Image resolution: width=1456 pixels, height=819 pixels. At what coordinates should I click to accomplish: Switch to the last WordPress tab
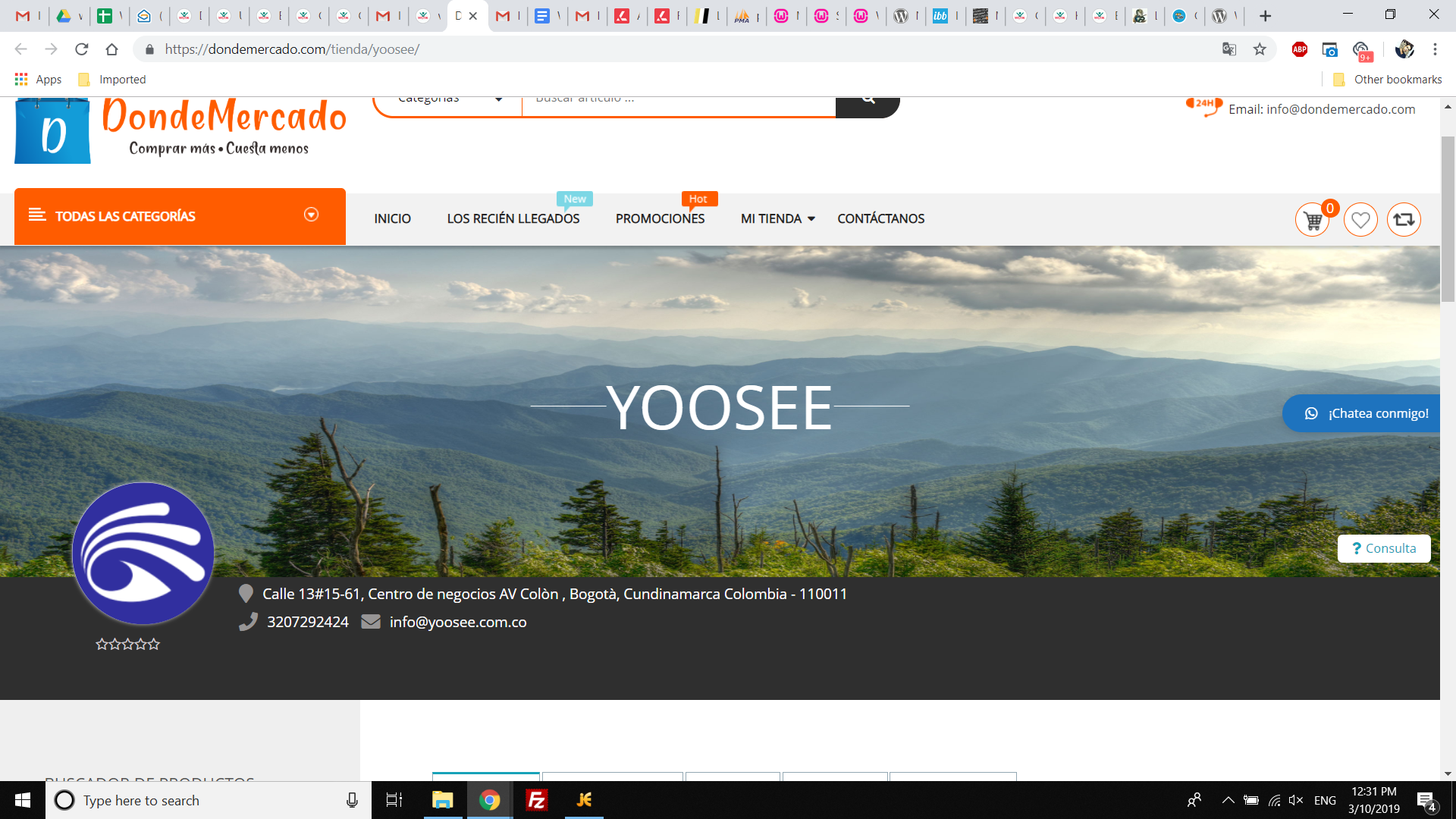[1224, 16]
